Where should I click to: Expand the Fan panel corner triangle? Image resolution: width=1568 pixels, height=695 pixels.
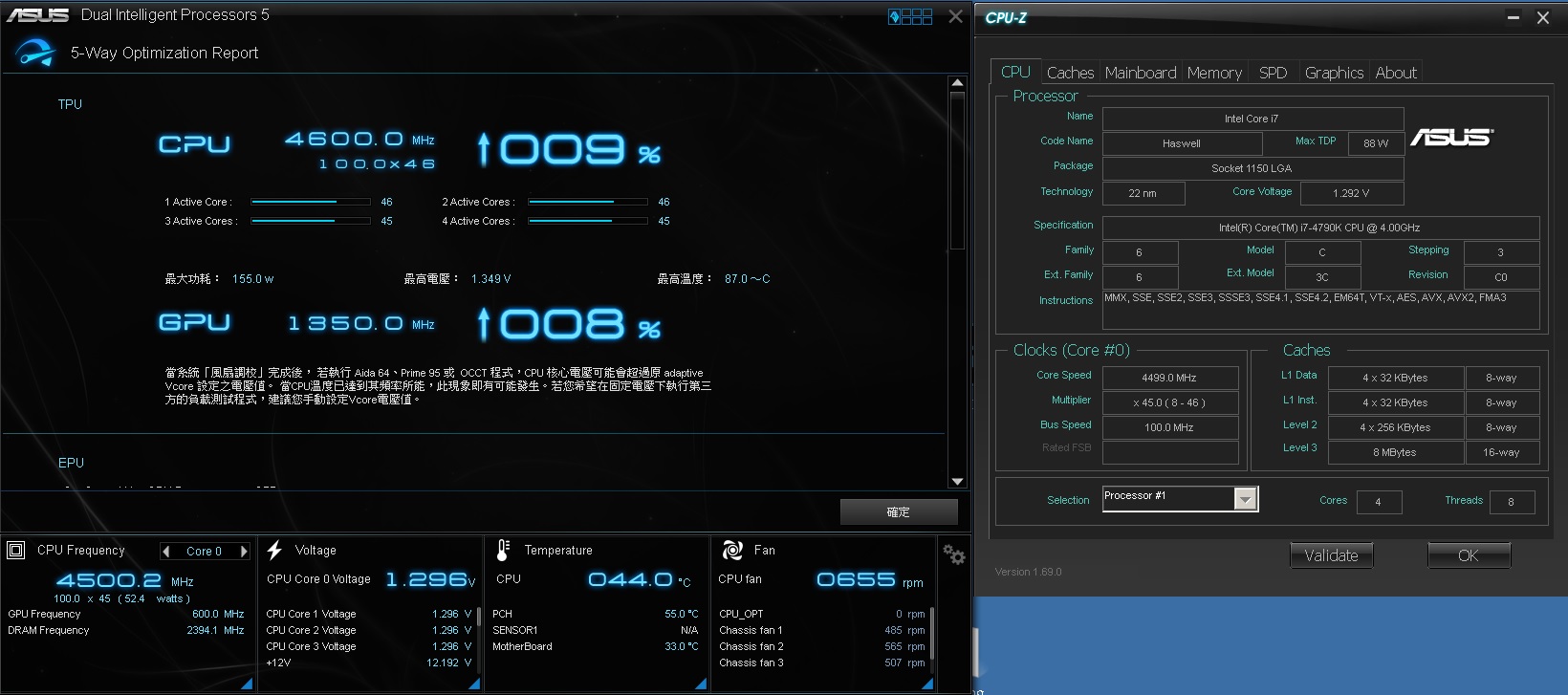pos(927,684)
